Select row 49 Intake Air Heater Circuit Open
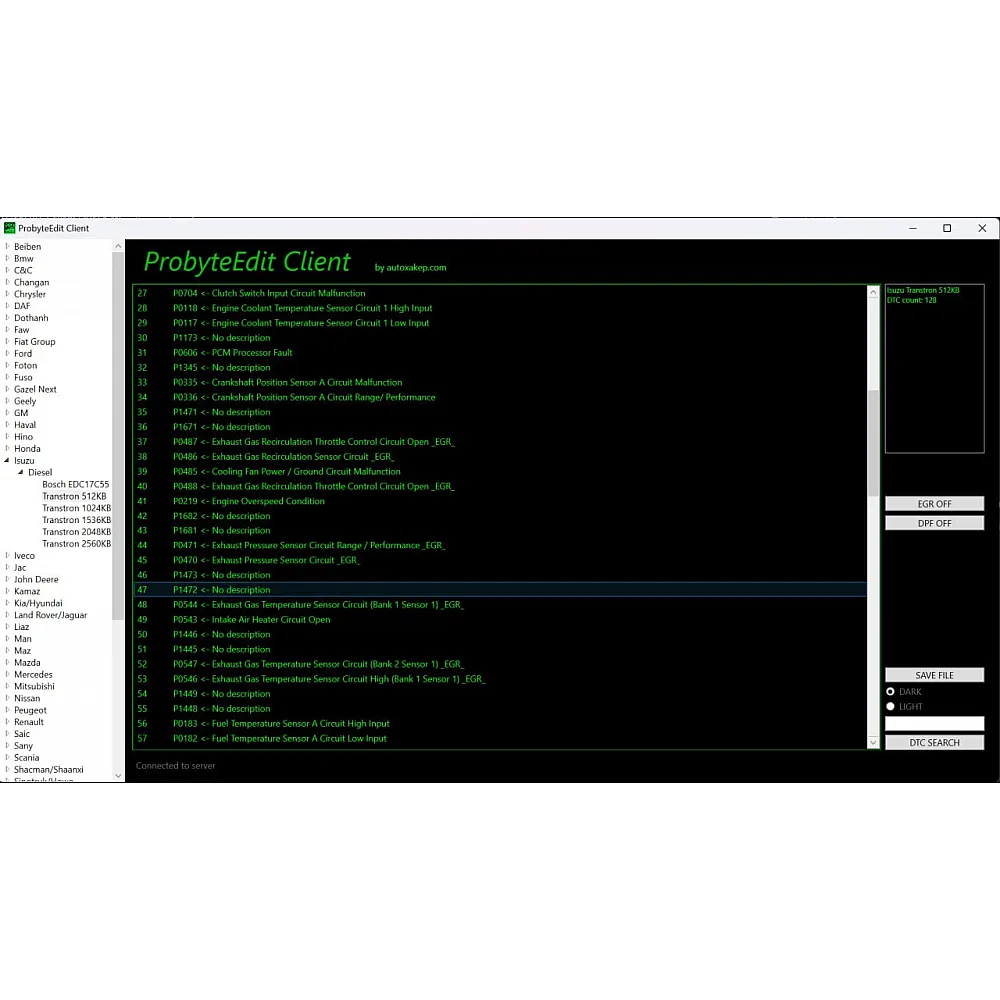Viewport: 1000px width, 1000px height. tap(270, 620)
